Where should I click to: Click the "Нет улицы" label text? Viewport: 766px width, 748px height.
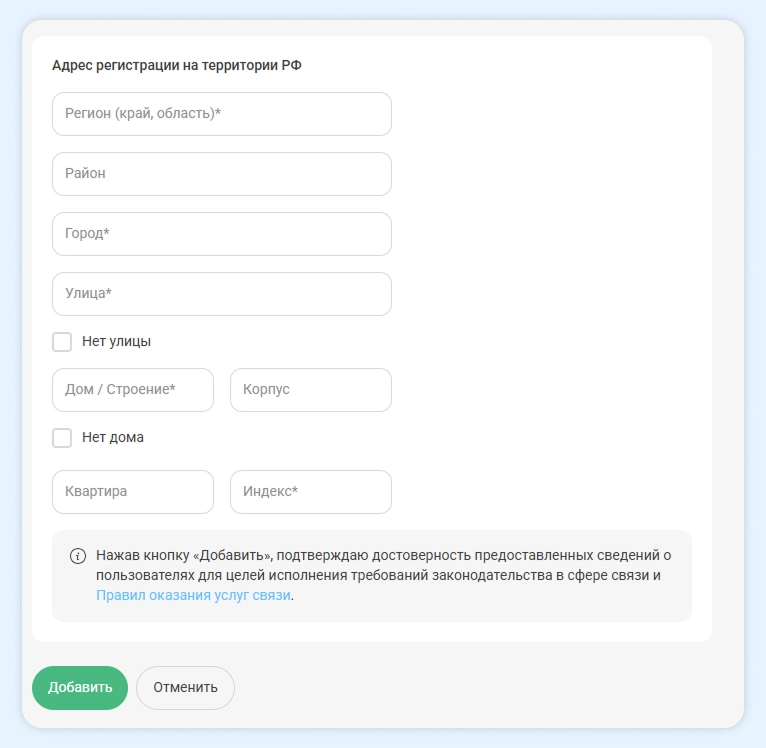(x=116, y=342)
